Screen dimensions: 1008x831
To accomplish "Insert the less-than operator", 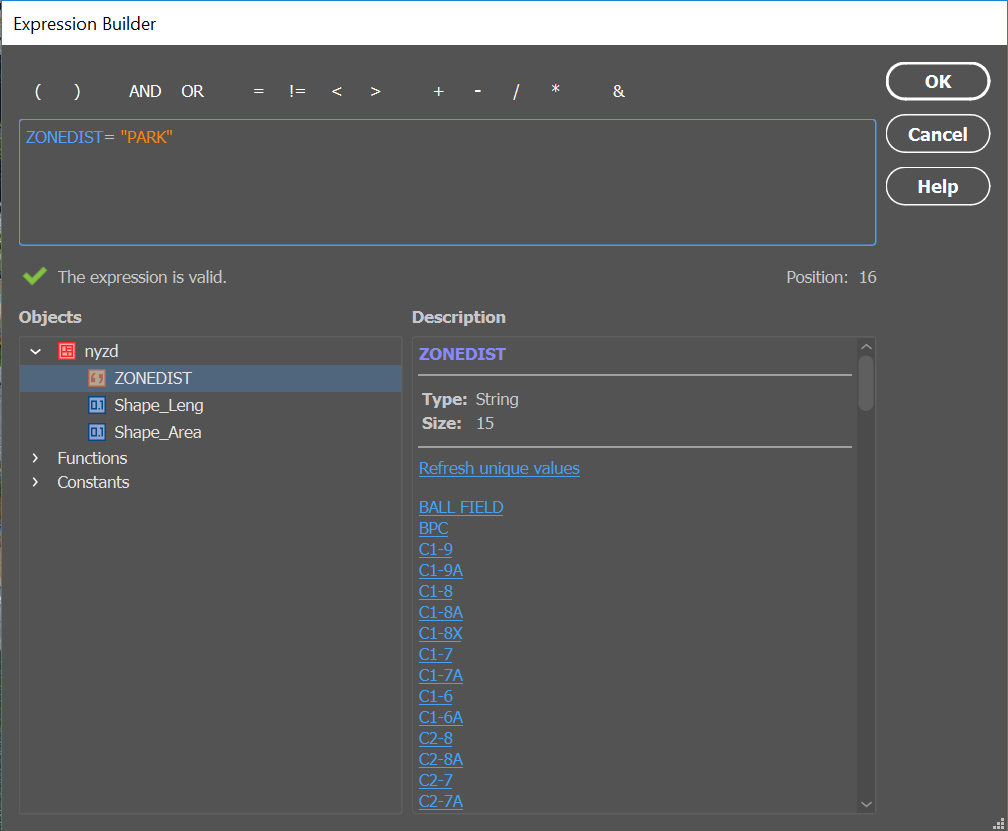I will (x=336, y=91).
